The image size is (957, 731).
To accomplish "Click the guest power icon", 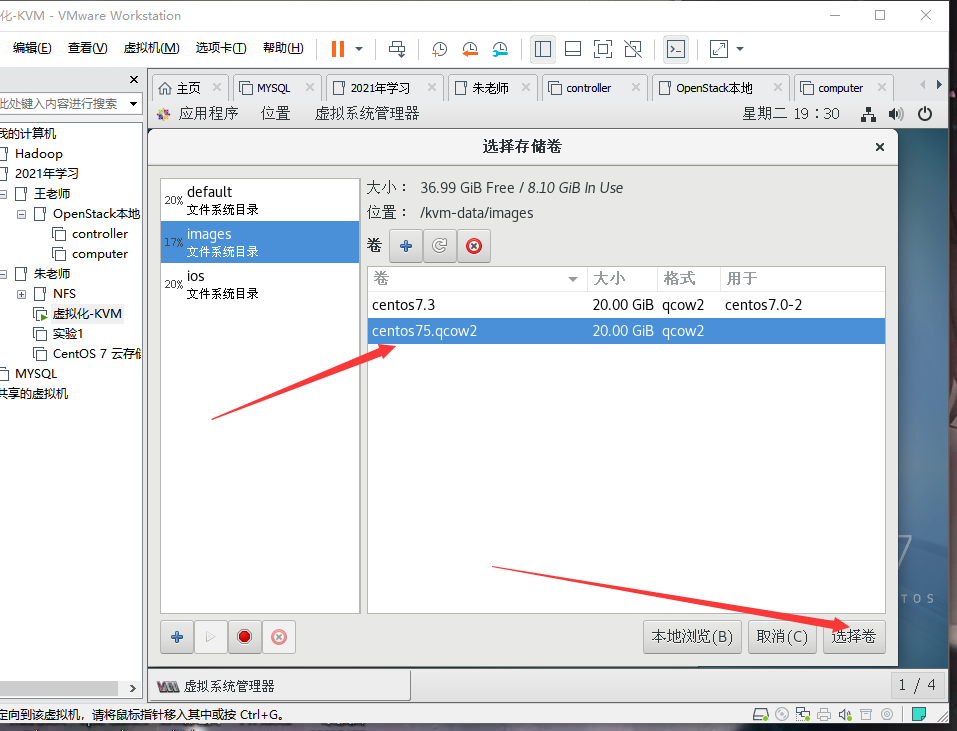I will (925, 114).
